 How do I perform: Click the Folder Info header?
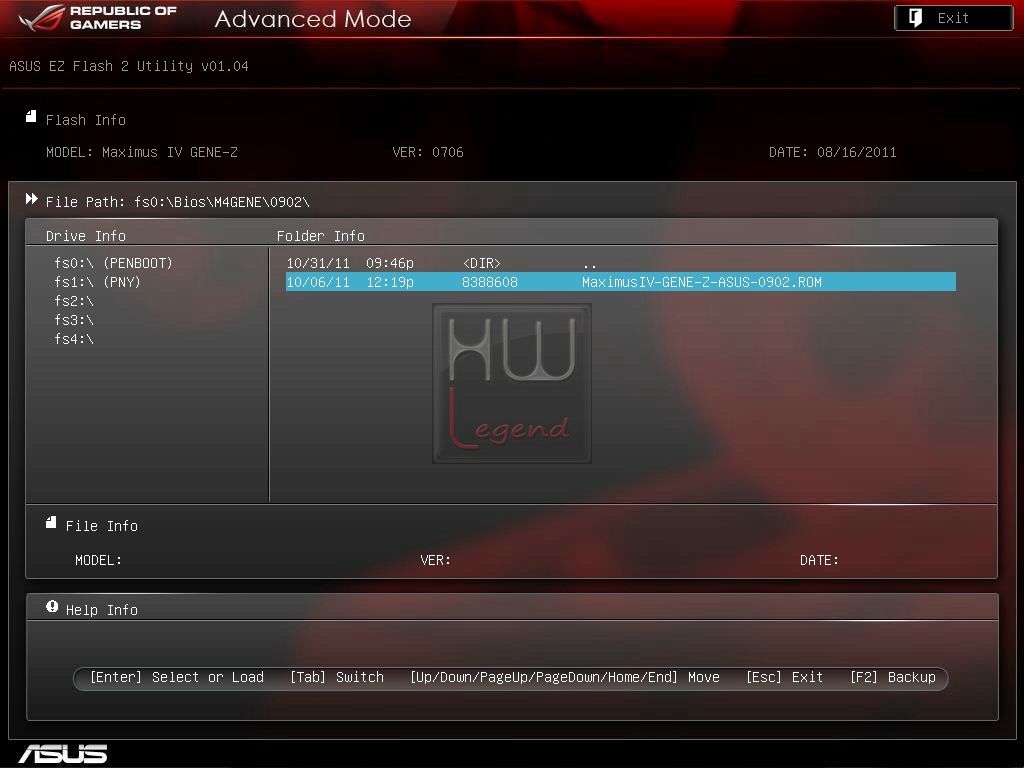(321, 236)
